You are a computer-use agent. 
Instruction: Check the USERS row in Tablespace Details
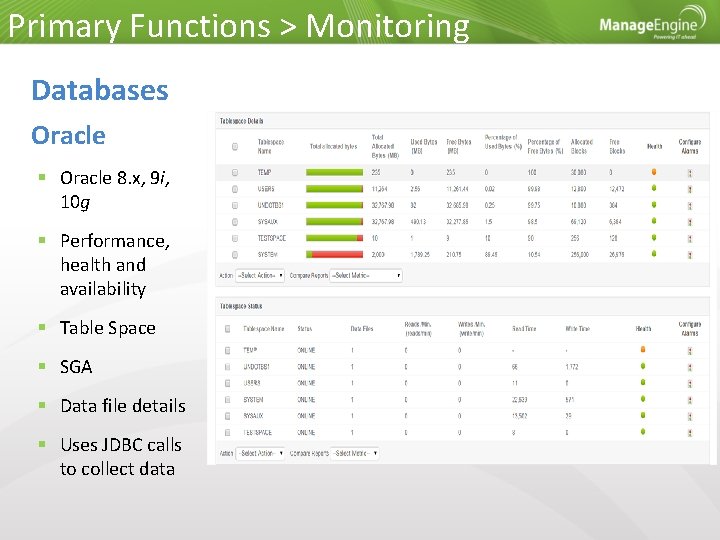pyautogui.click(x=235, y=189)
